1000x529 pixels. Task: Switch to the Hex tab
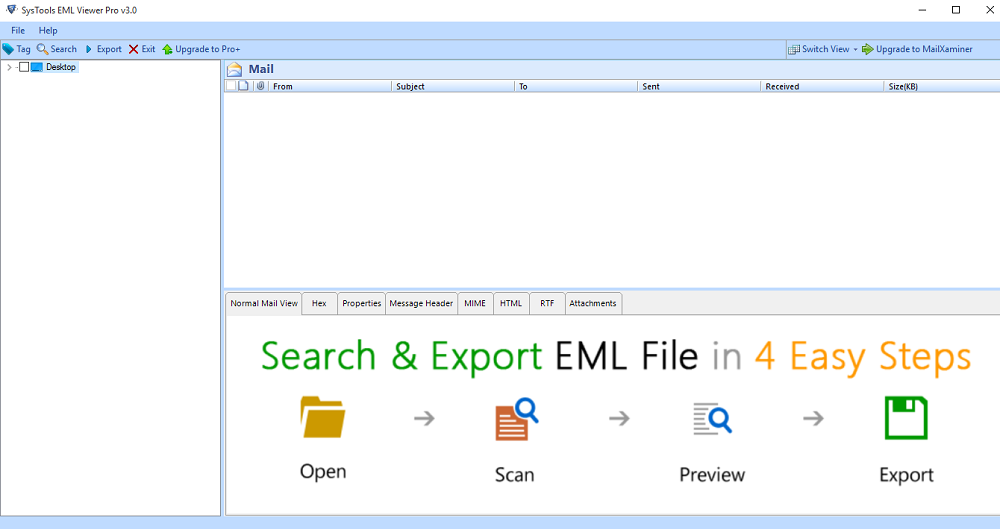click(319, 303)
